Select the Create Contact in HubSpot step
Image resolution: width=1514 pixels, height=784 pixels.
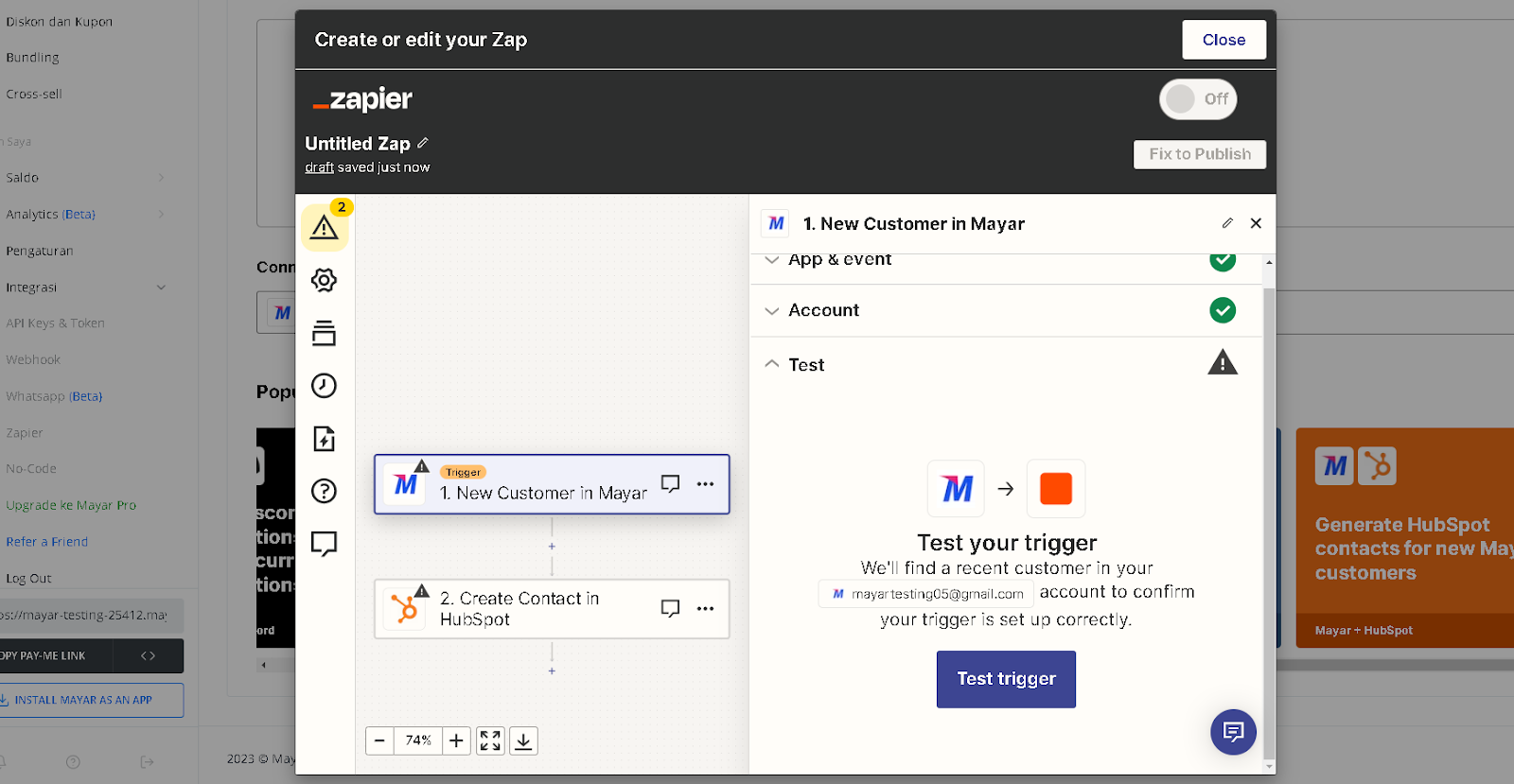click(x=552, y=609)
